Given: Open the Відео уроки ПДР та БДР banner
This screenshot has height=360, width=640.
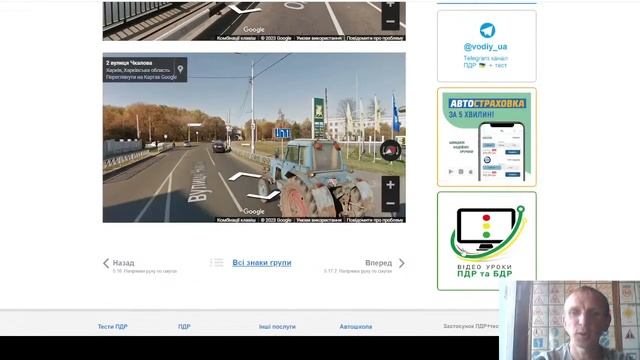Looking at the screenshot, I should coord(487,241).
